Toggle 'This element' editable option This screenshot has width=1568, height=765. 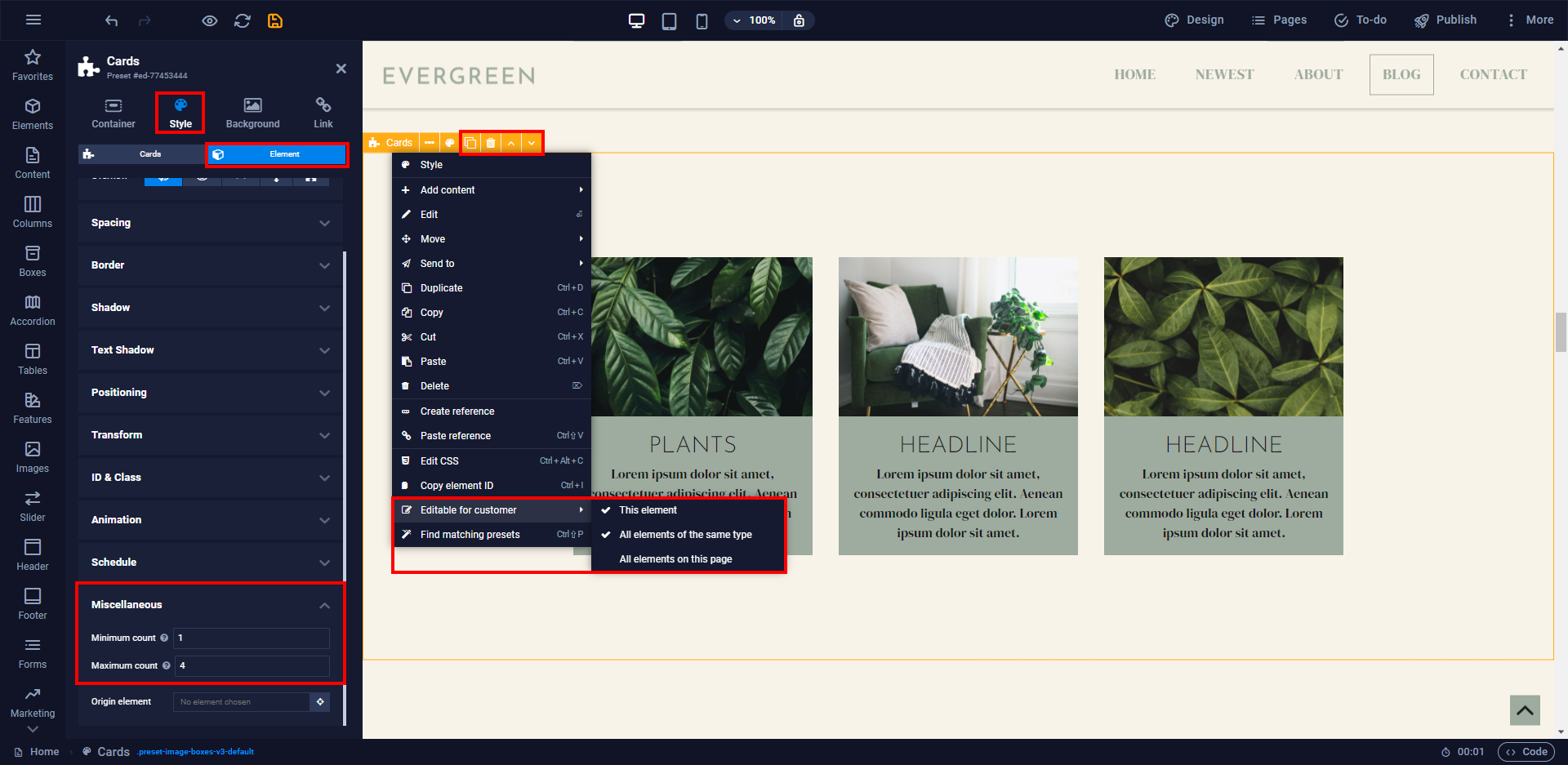tap(648, 510)
